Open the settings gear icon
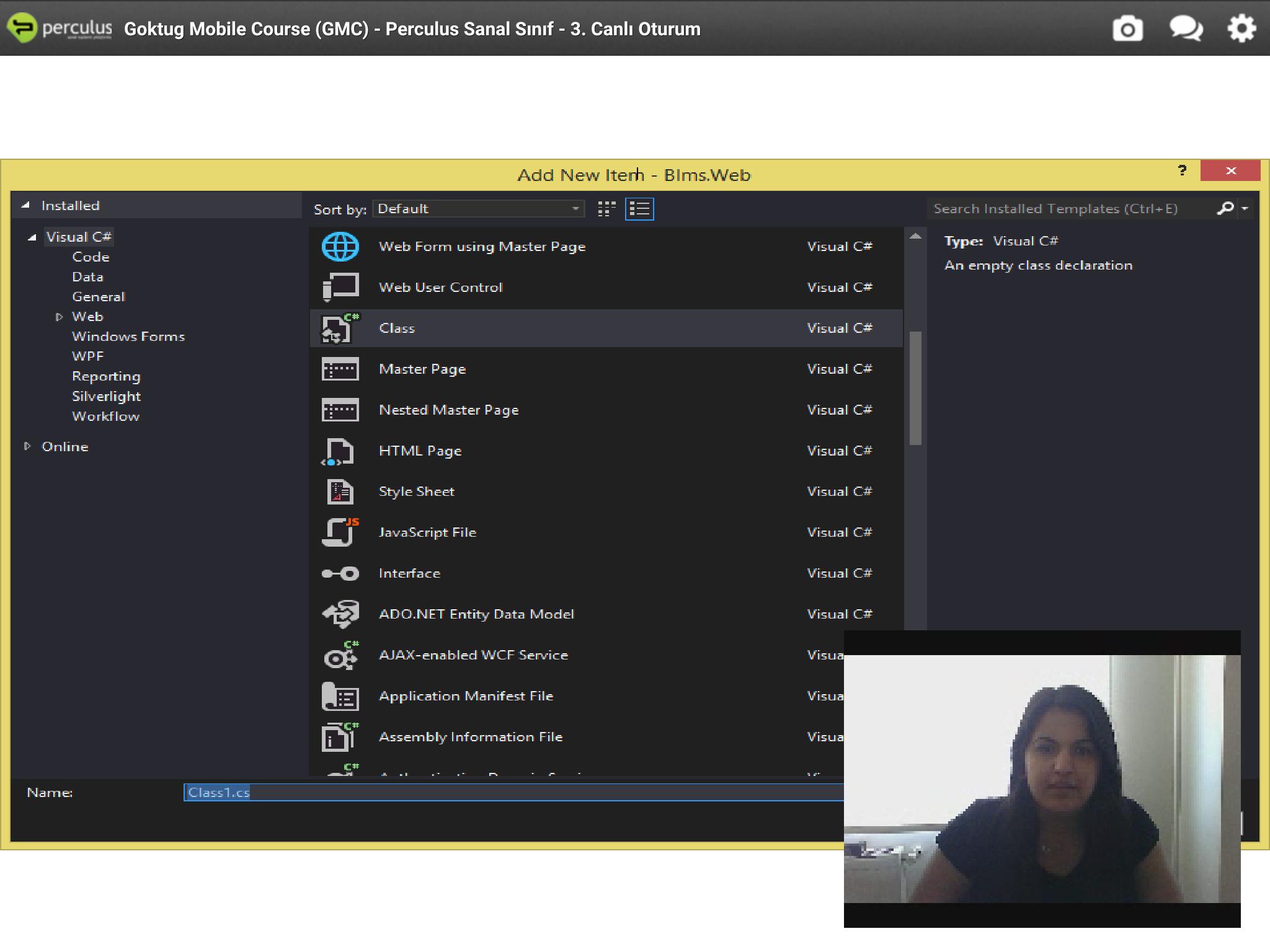 pyautogui.click(x=1241, y=29)
